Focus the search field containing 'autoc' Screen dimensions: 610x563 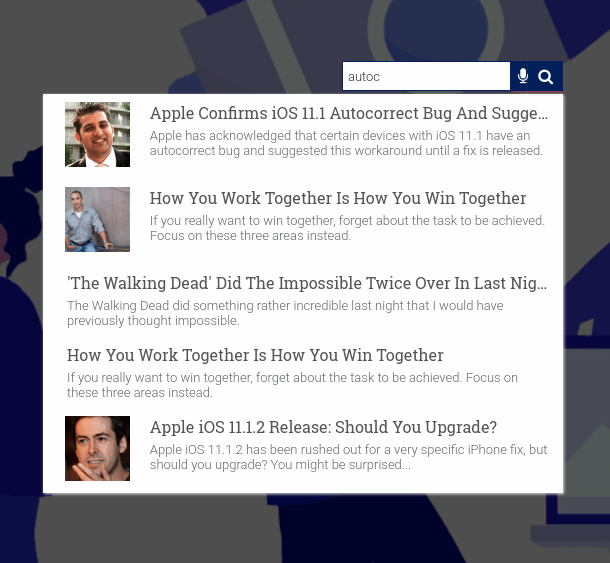426,76
